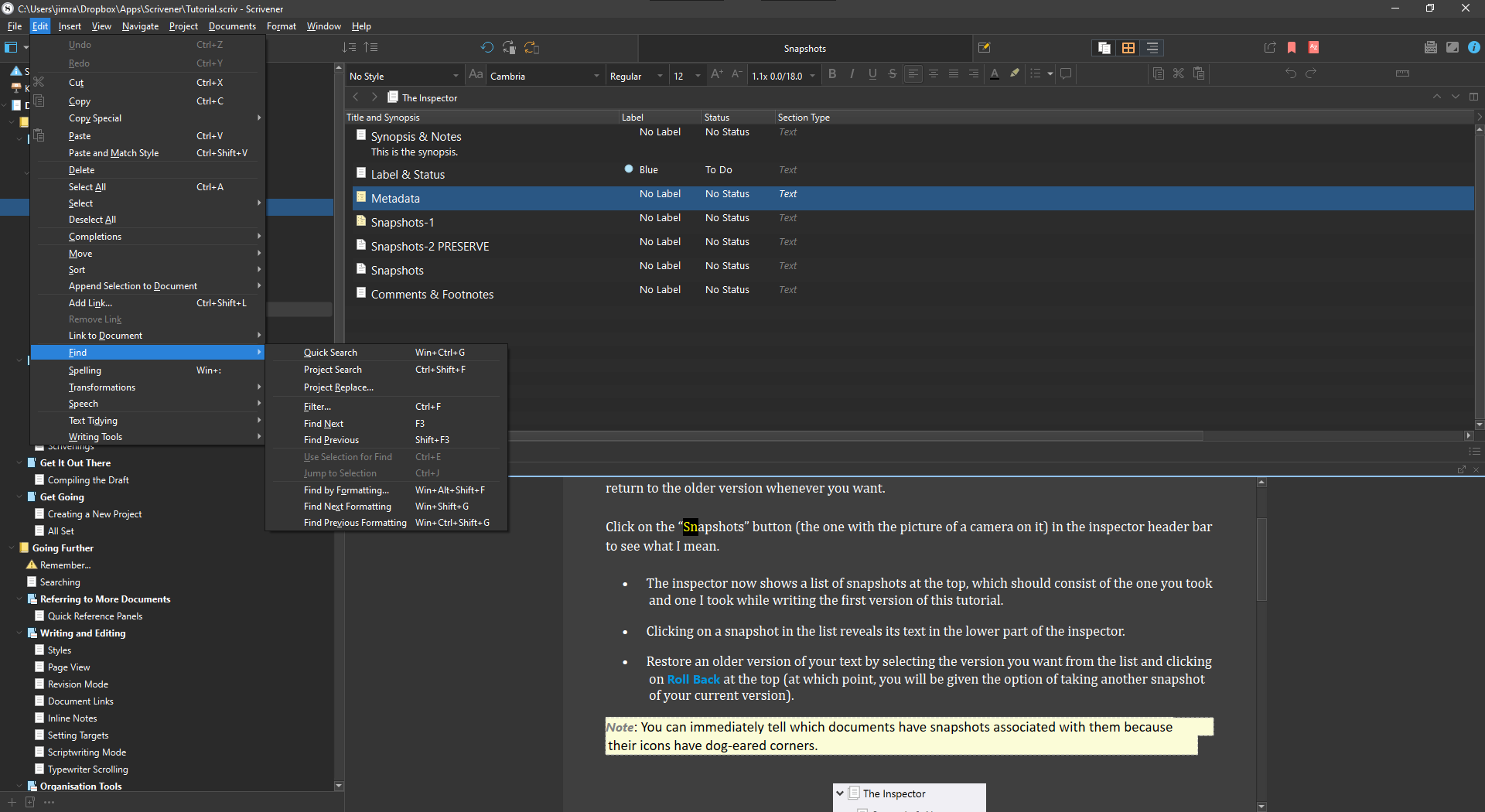This screenshot has height=812, width=1485.
Task: Toggle strikethrough formatting
Action: [893, 74]
